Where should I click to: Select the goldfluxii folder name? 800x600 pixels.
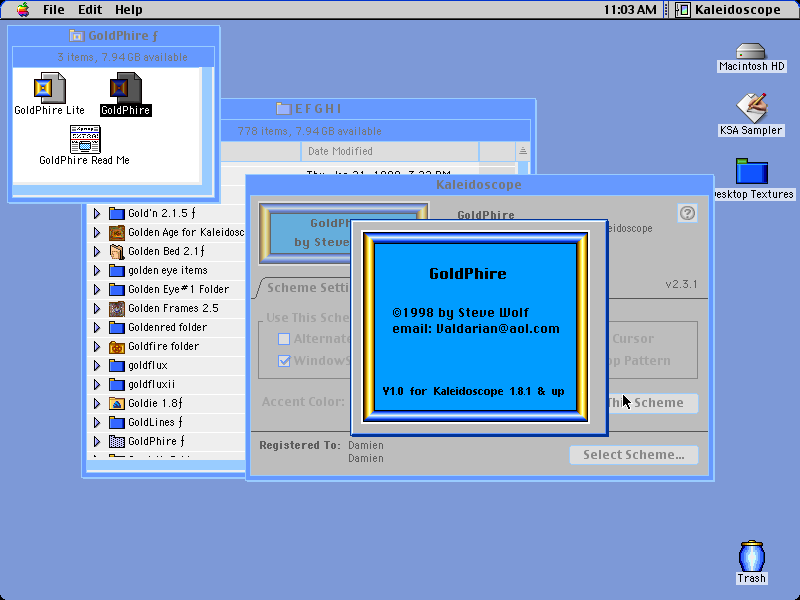[x=152, y=385]
